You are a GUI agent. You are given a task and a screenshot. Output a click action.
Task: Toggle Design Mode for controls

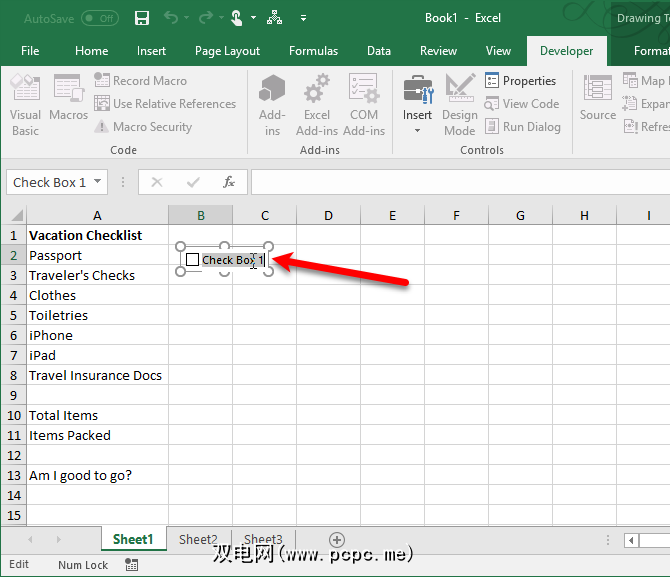[460, 104]
